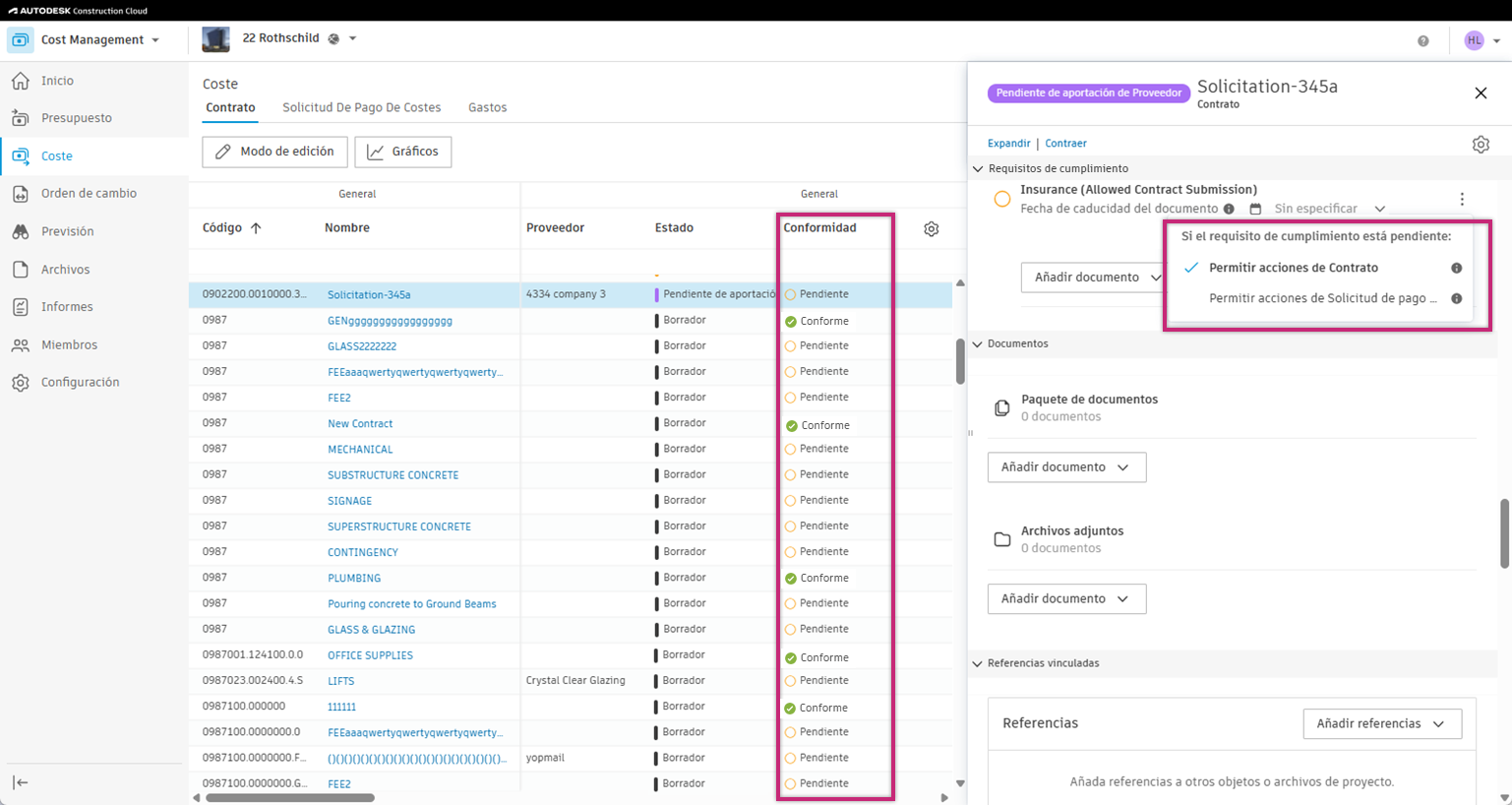
Task: Click the Pendiente de aportación de Proveedor badge
Action: pyautogui.click(x=1089, y=93)
